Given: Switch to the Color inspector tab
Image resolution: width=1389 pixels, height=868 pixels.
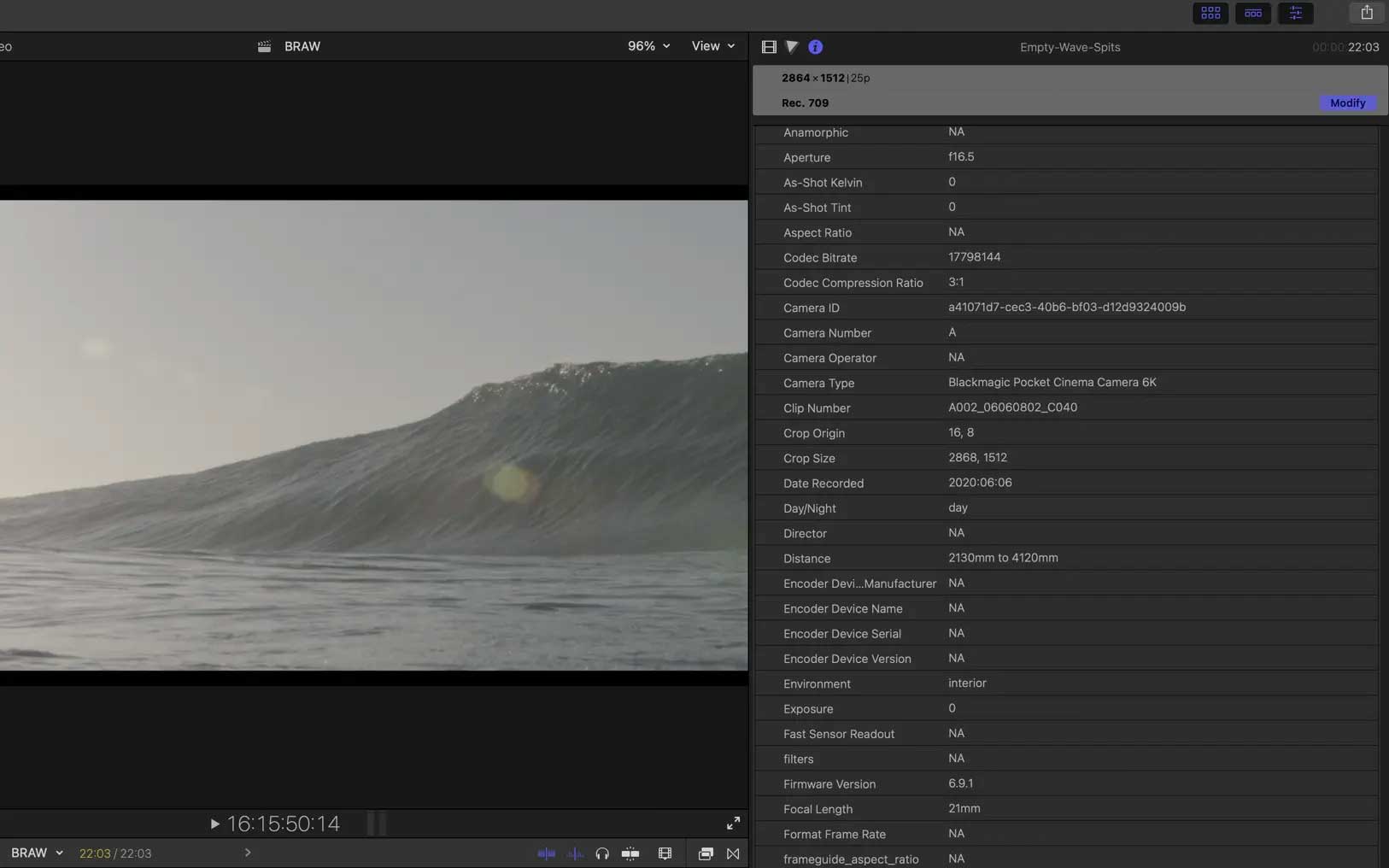Looking at the screenshot, I should tap(792, 47).
